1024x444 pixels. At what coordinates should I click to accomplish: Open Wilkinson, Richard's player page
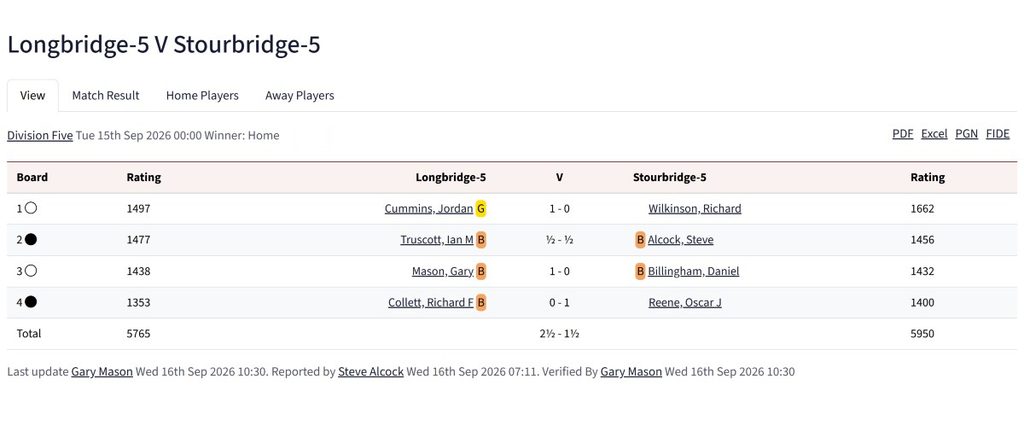click(x=695, y=209)
